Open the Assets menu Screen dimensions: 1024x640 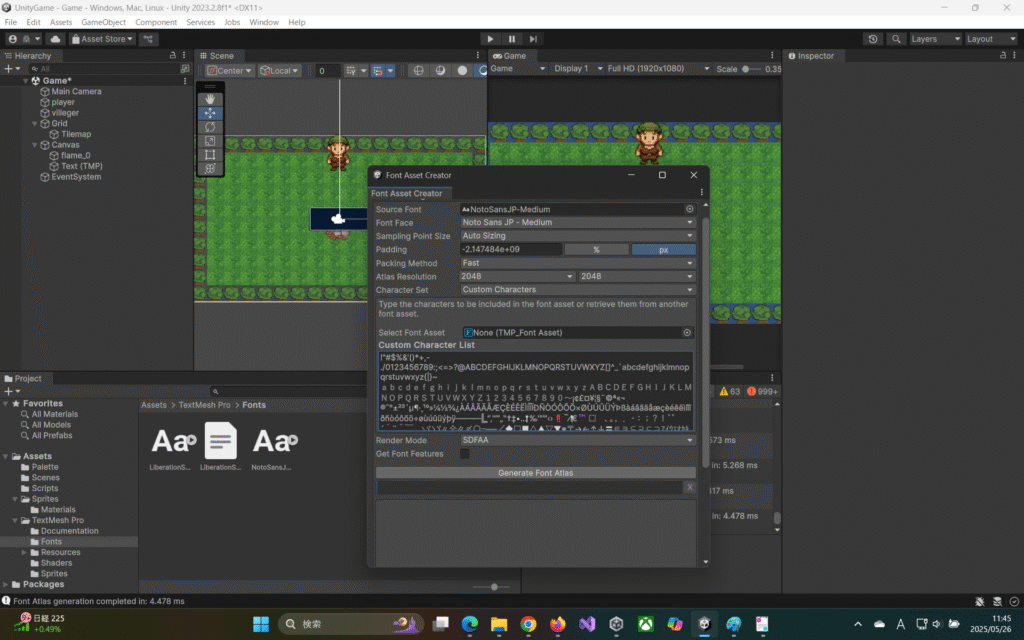click(61, 22)
